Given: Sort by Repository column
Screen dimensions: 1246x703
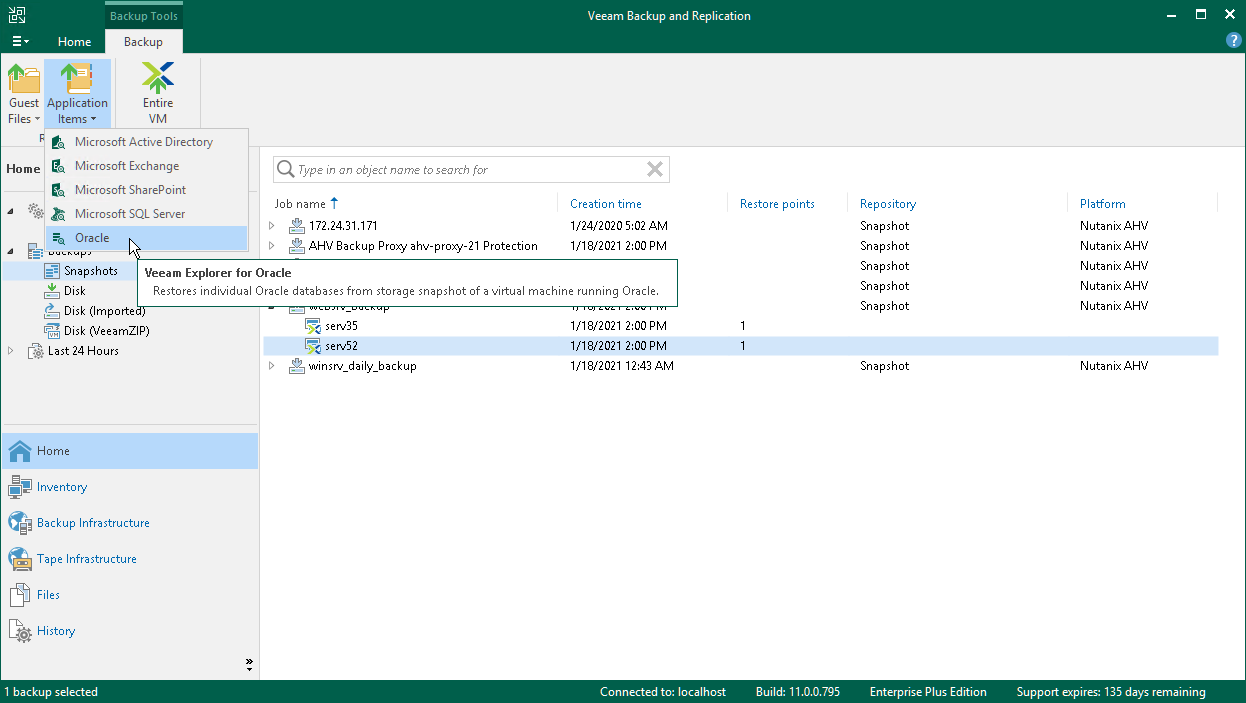Looking at the screenshot, I should (888, 204).
